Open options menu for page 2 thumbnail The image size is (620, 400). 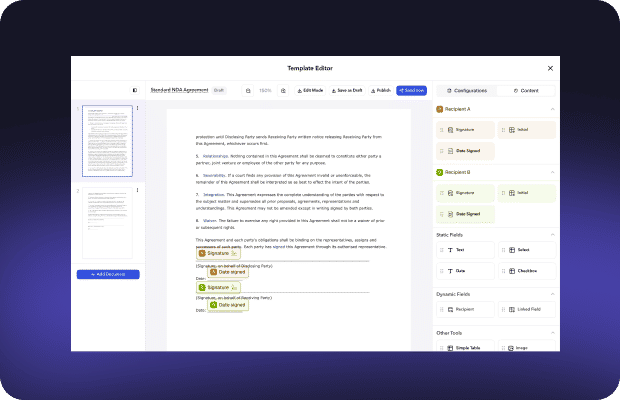coord(138,190)
